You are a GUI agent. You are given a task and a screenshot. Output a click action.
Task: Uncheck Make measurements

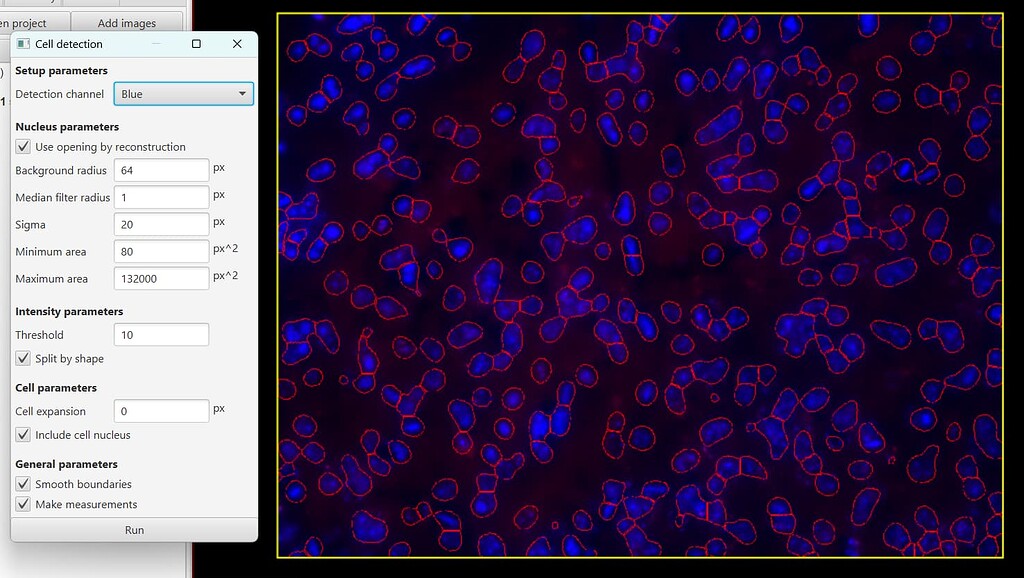click(x=22, y=504)
